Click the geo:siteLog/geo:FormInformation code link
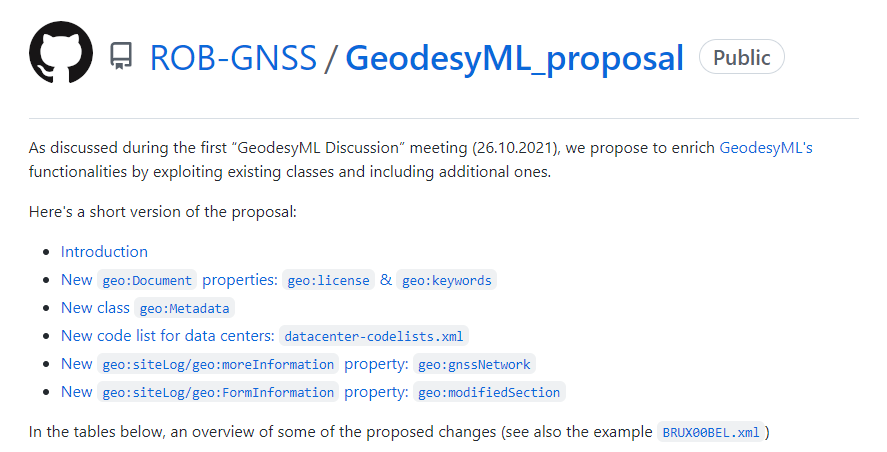The height and width of the screenshot is (452, 887). [x=218, y=392]
